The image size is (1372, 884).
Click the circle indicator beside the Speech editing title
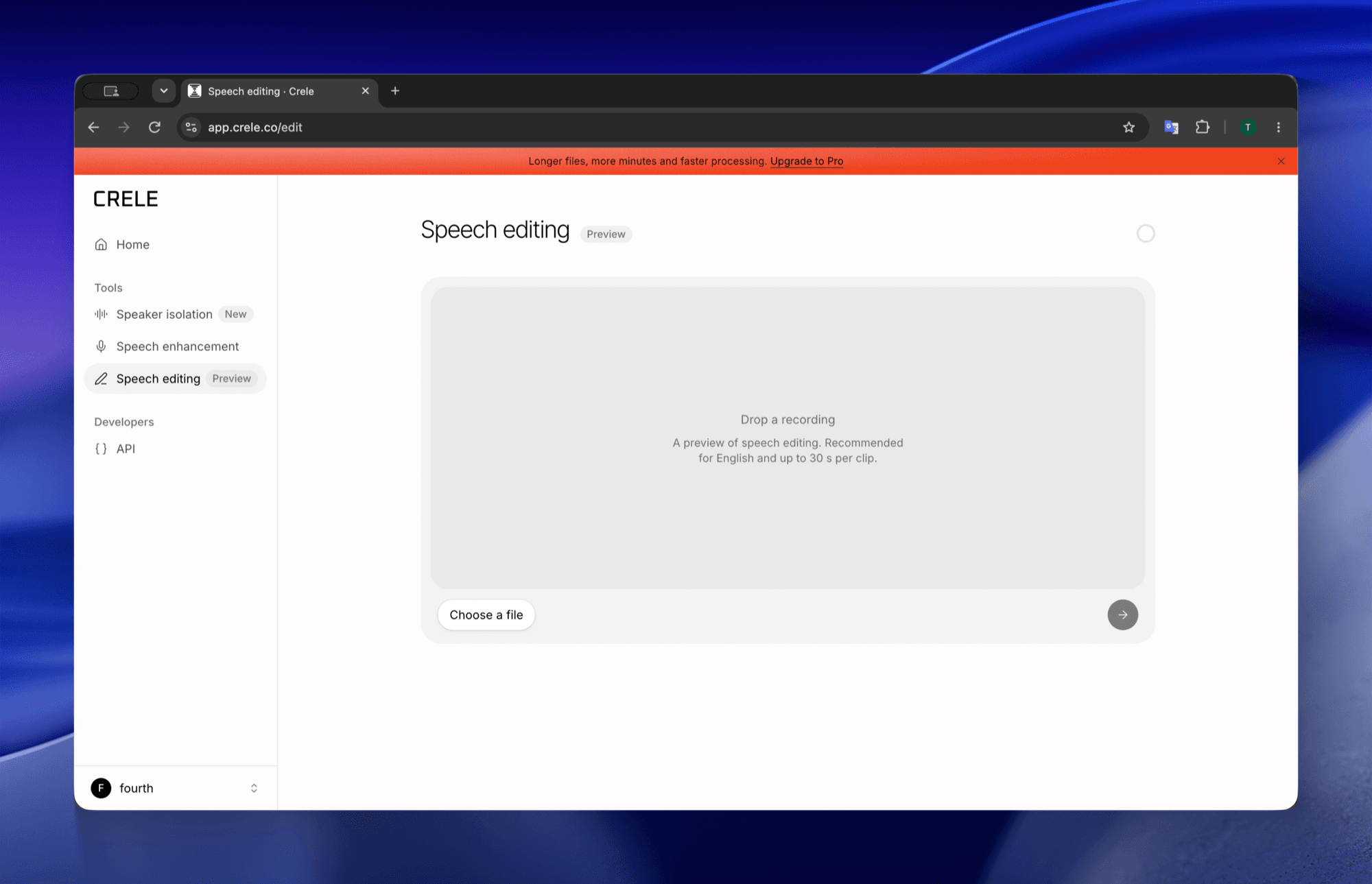(1146, 234)
